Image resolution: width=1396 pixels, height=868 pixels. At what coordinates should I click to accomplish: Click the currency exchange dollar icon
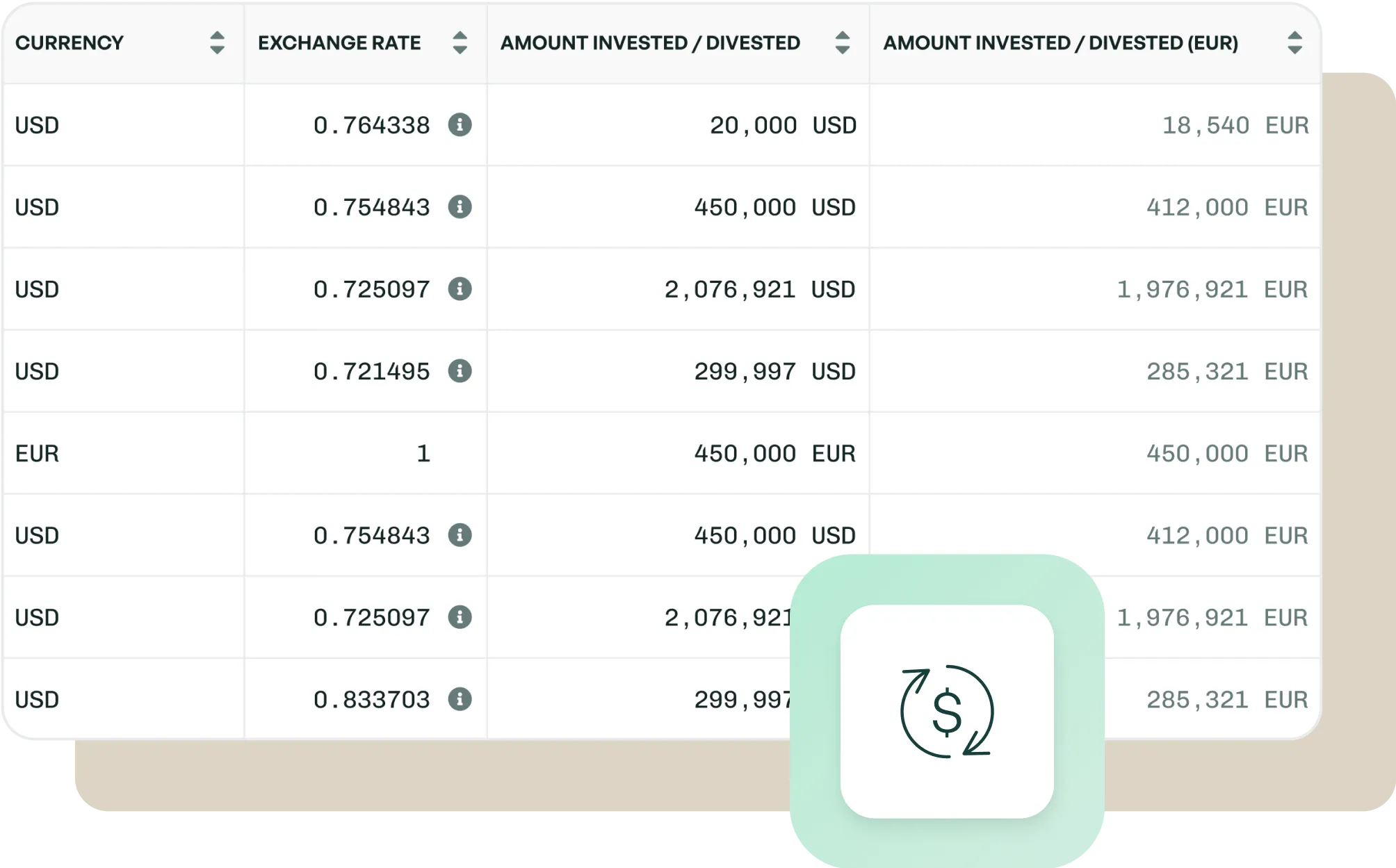[x=947, y=712]
